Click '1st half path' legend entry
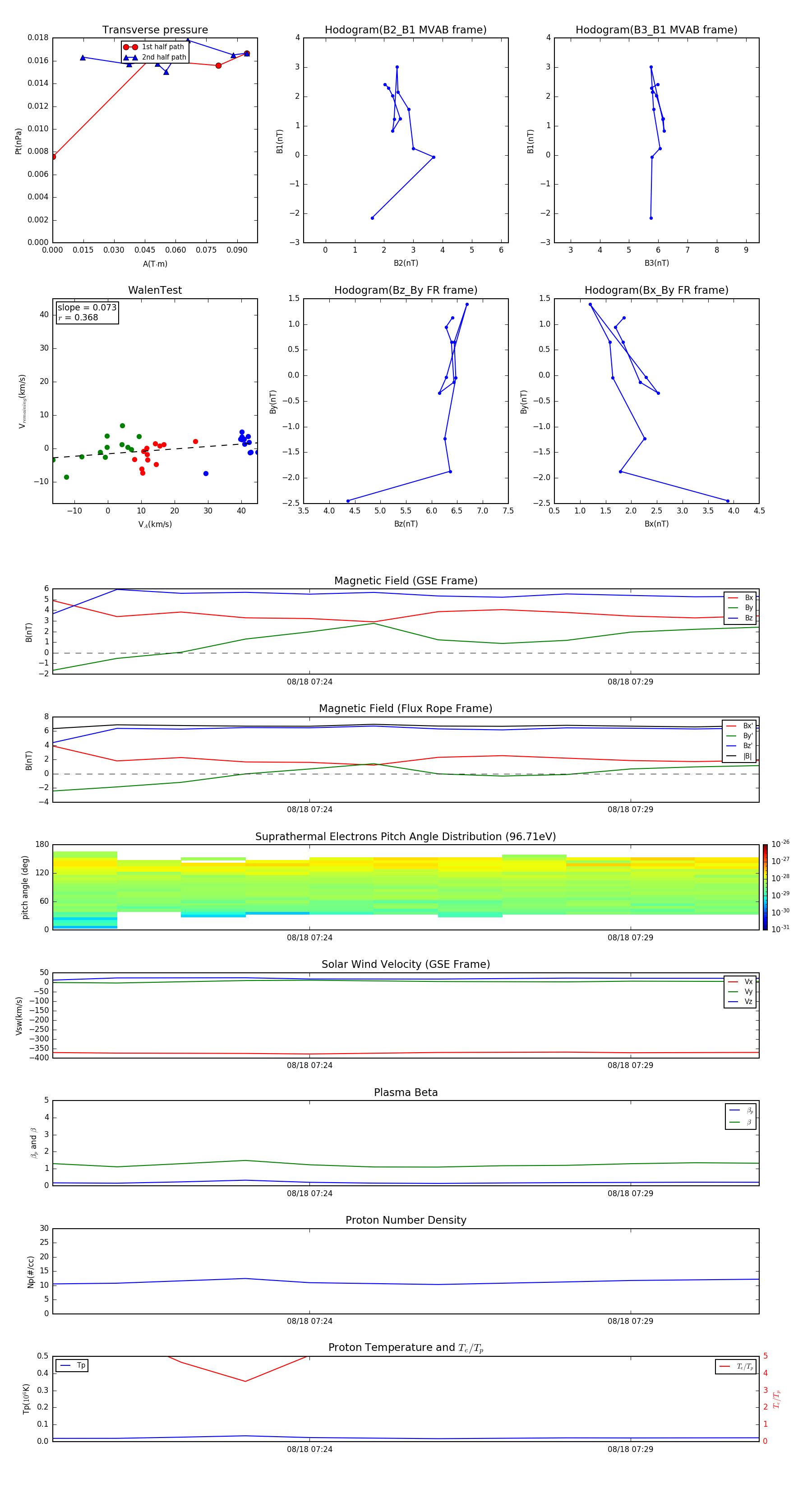This screenshot has width=812, height=1489. click(154, 47)
